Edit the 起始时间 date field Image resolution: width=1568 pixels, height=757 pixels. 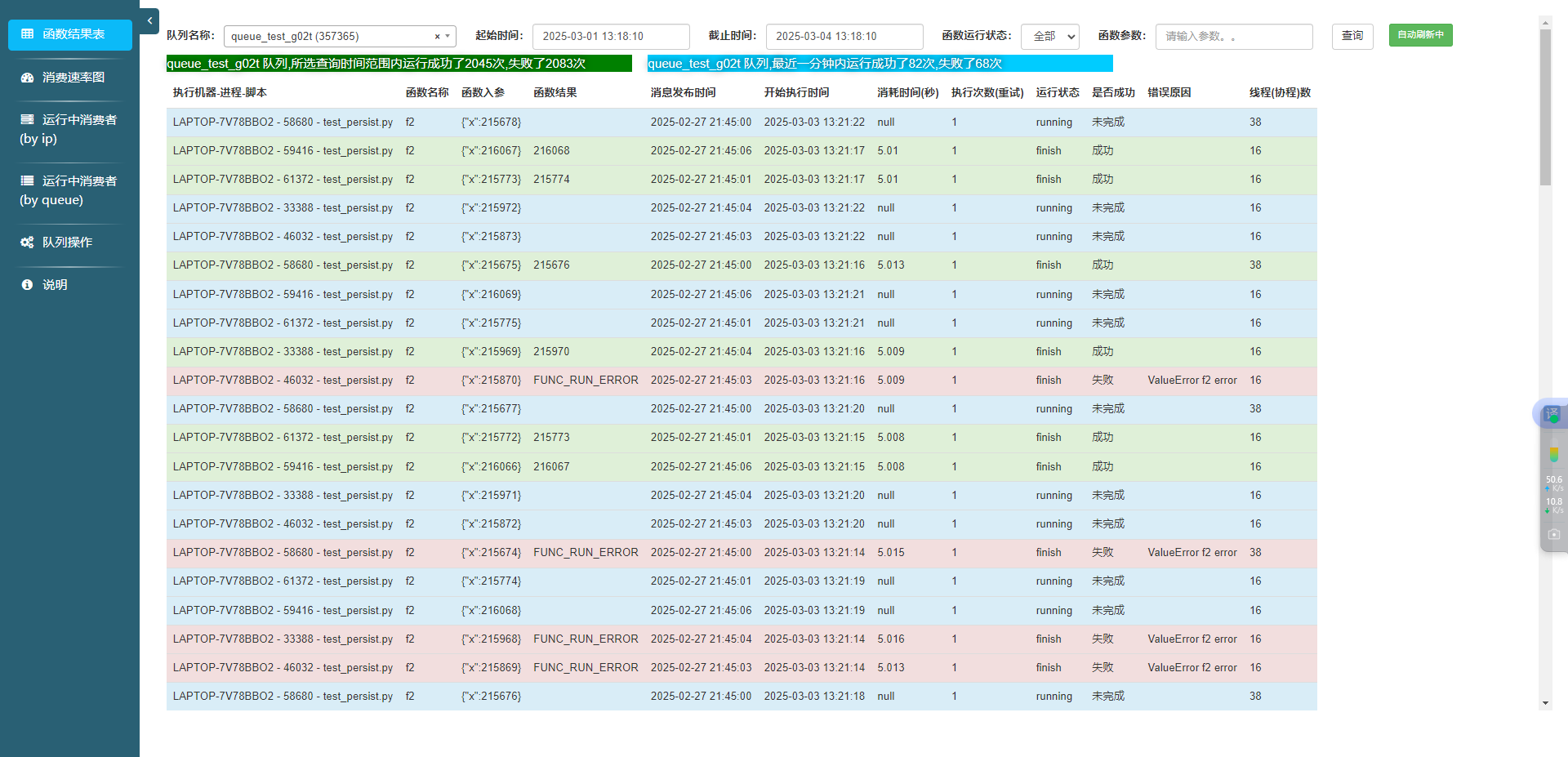611,37
